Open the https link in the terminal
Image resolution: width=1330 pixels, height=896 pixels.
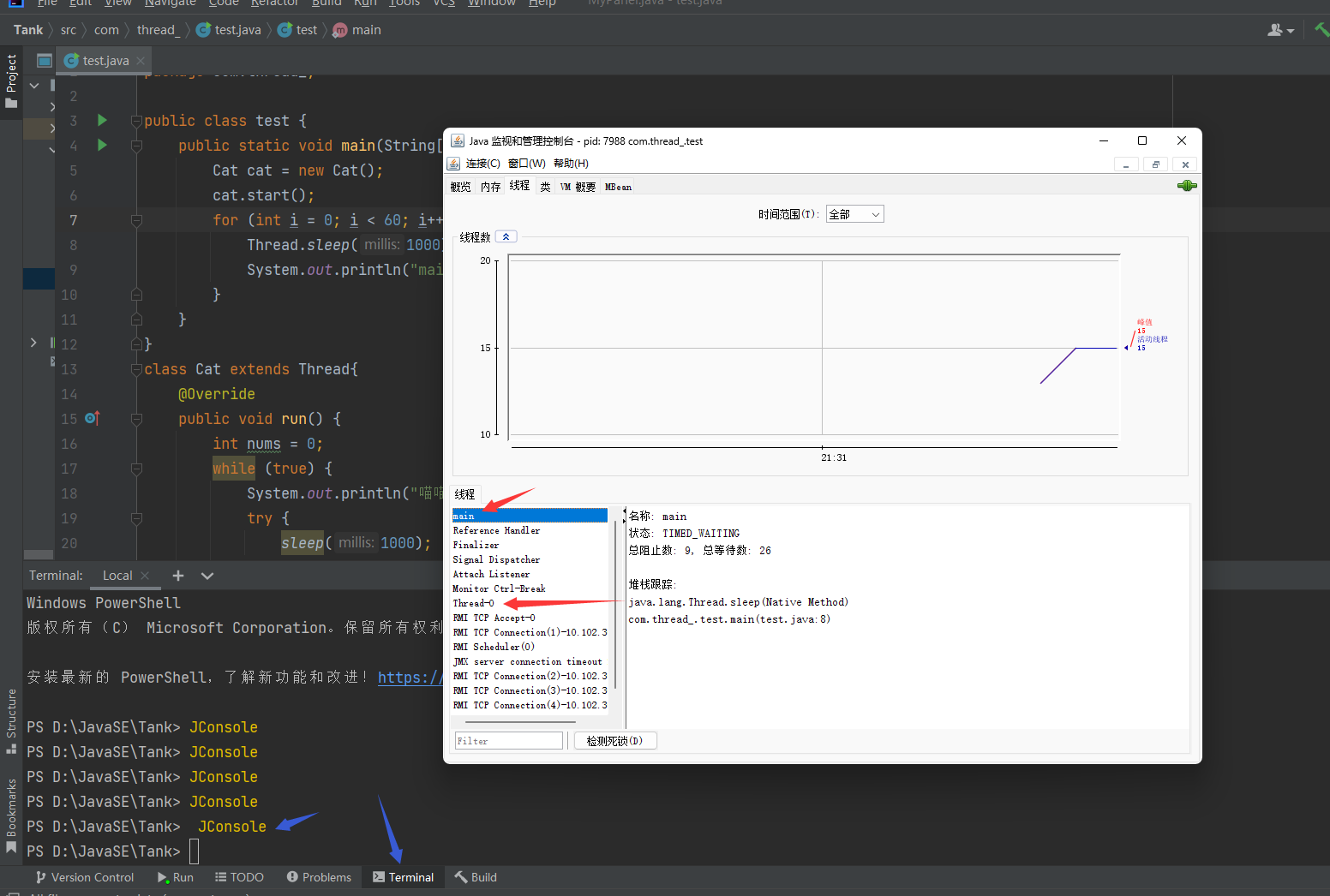410,678
